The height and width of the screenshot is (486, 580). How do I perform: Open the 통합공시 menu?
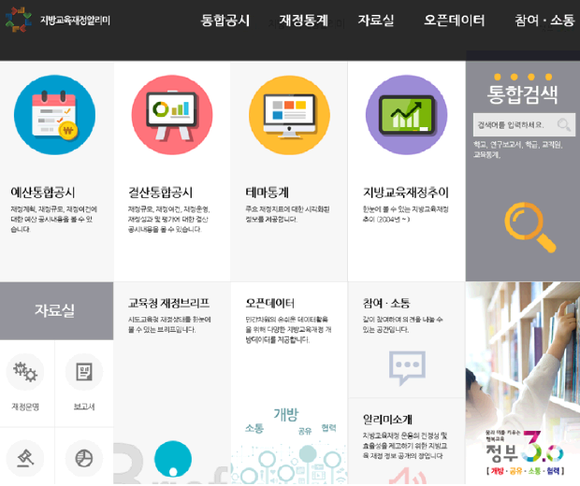tap(225, 20)
